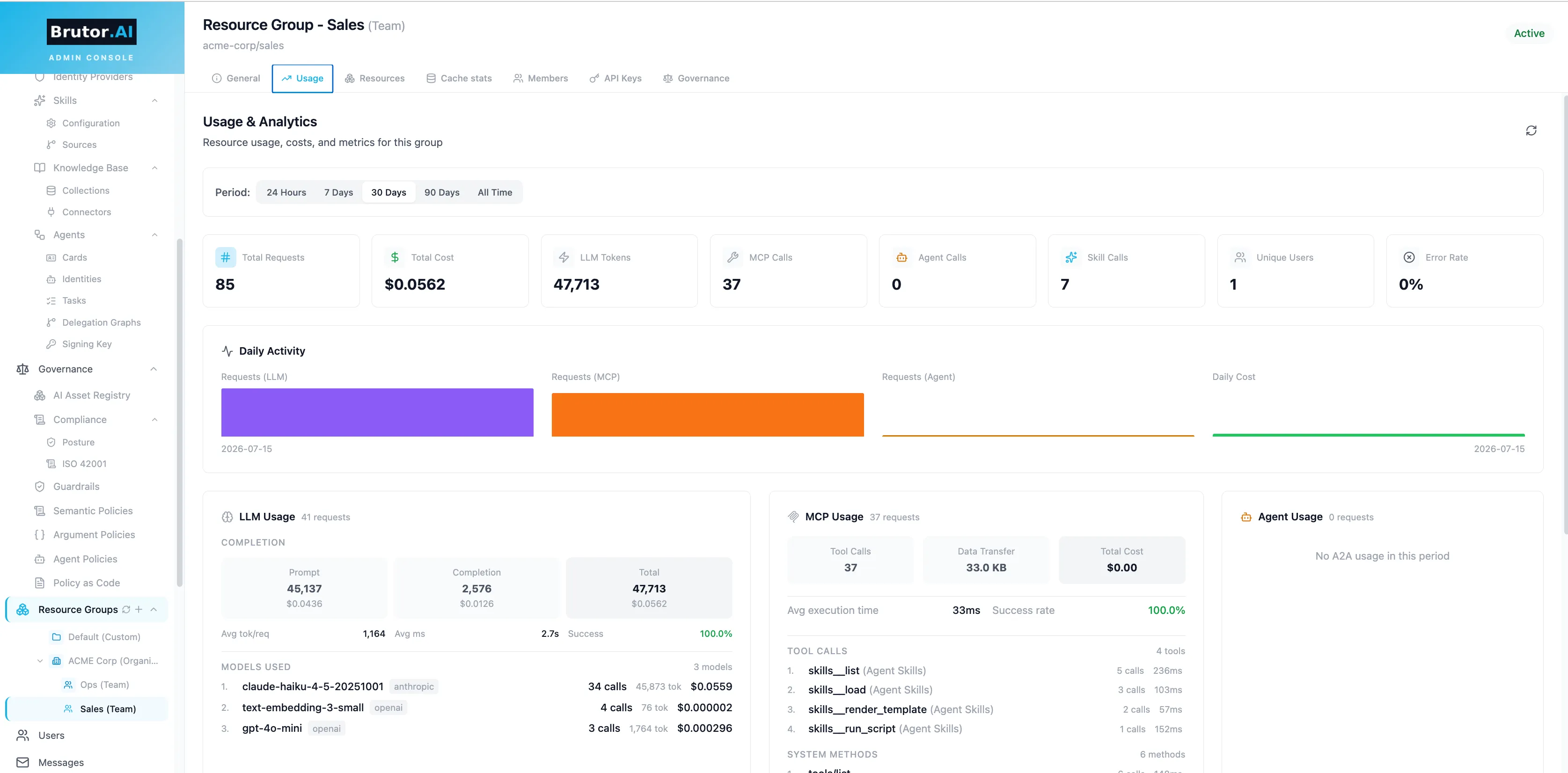The image size is (1568, 773).
Task: Click the Total Cost dollar icon
Action: (395, 257)
